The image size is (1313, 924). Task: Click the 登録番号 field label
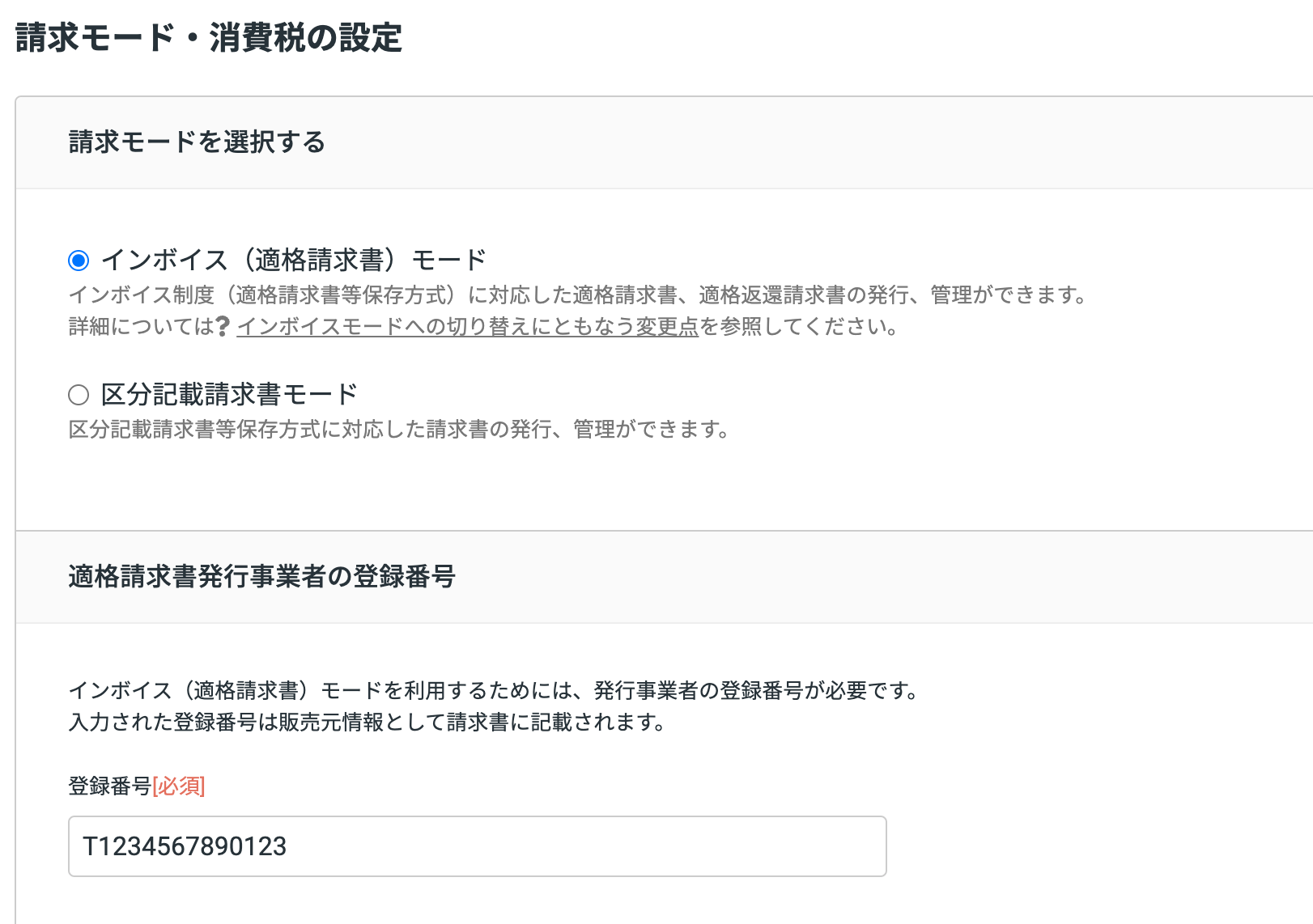pos(109,786)
